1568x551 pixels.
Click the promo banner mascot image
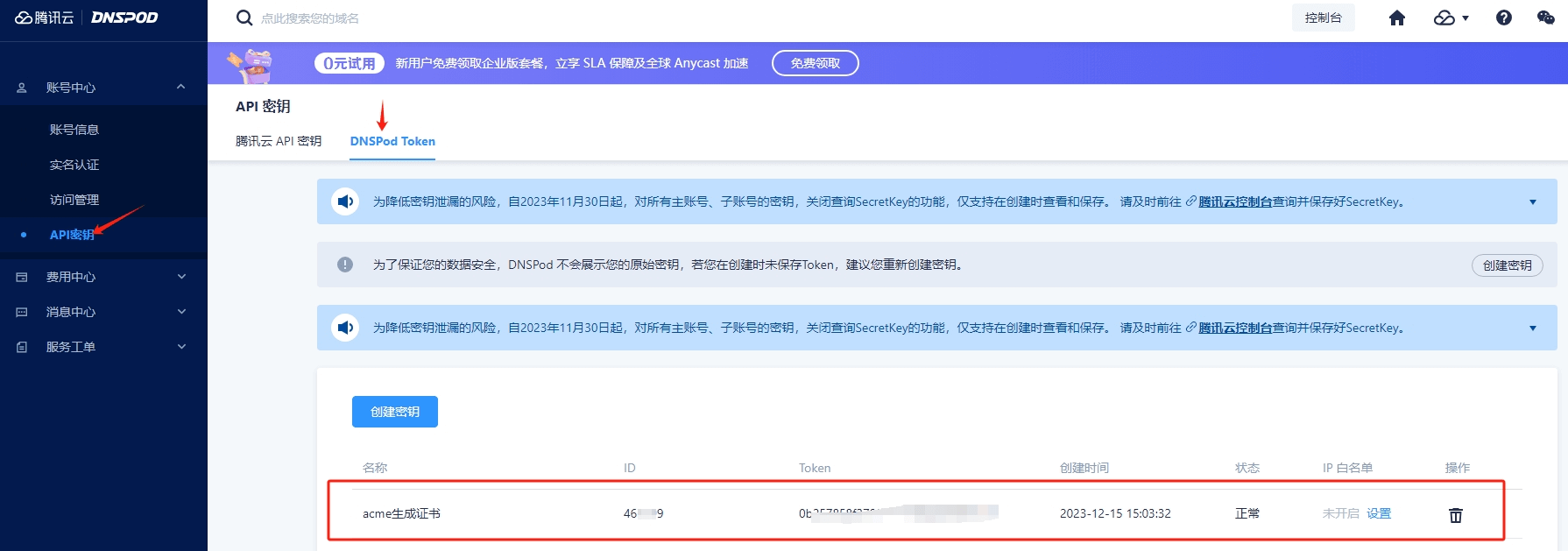pos(251,65)
